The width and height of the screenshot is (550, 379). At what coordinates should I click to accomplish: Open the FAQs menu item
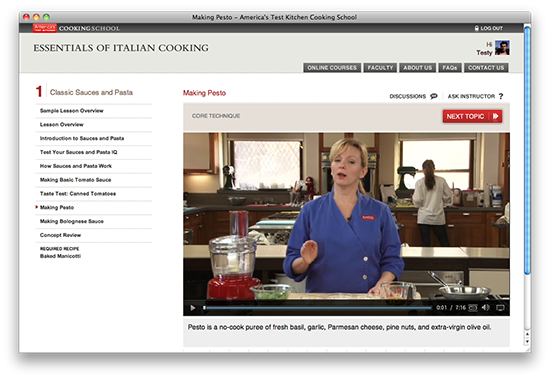[x=449, y=68]
